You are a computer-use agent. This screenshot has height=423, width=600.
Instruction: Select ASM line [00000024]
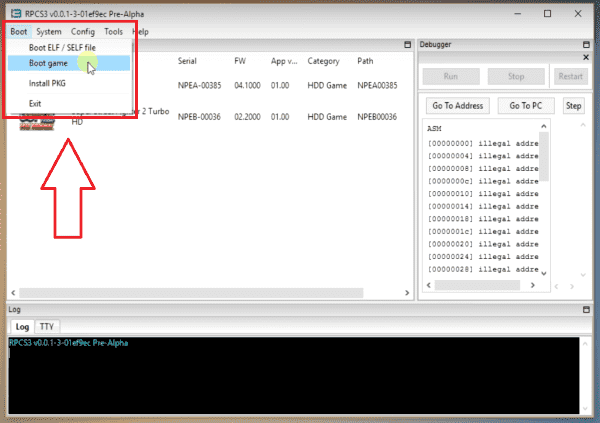[x=483, y=257]
